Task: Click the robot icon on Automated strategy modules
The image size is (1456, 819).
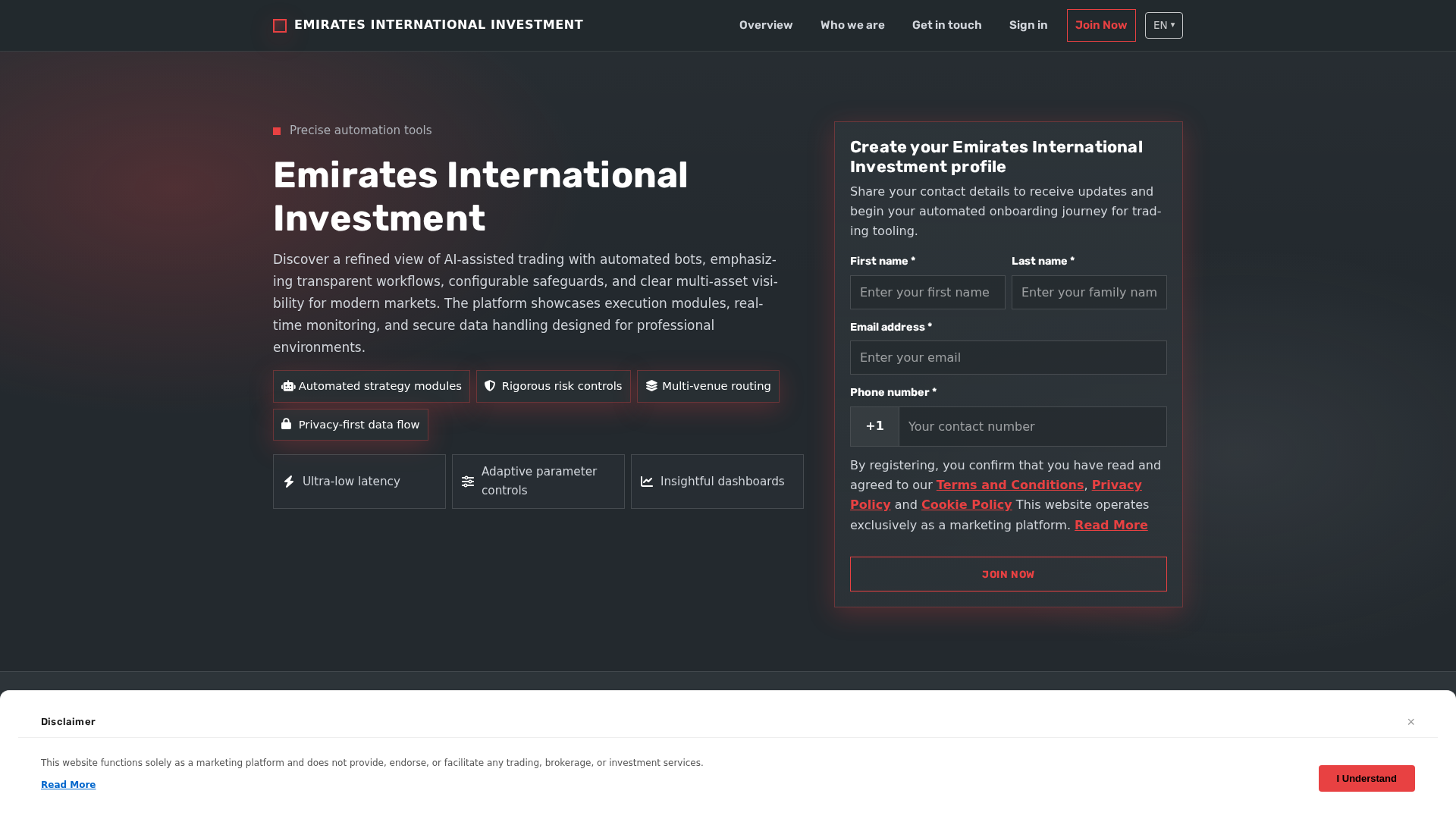Action: click(x=288, y=386)
